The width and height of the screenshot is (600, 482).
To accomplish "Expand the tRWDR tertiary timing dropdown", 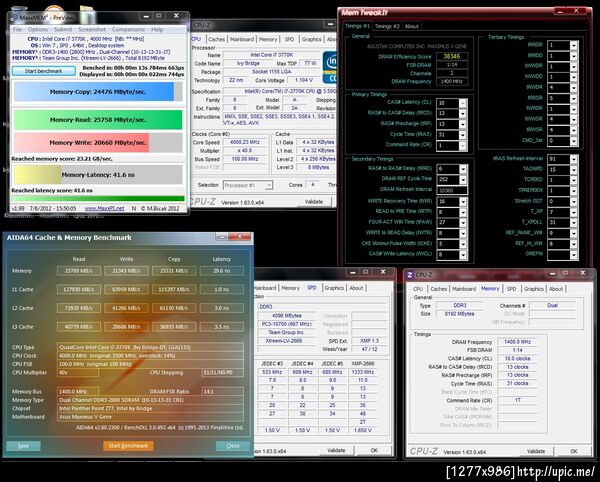I will pyautogui.click(x=573, y=88).
